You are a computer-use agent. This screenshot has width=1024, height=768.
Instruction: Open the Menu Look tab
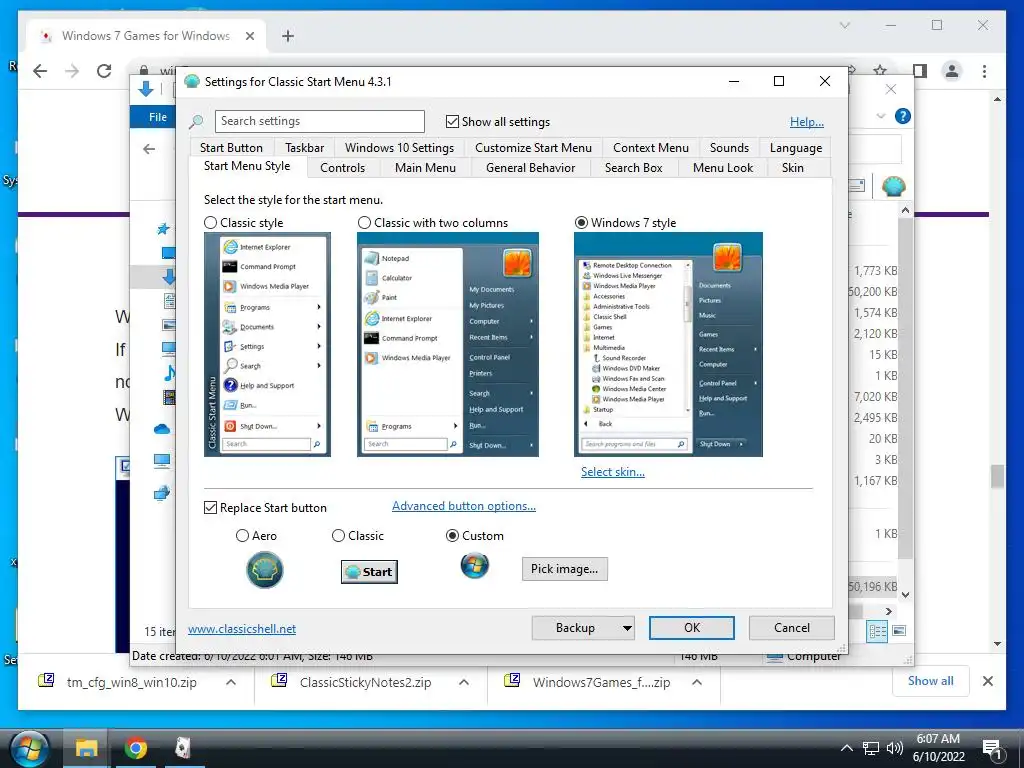point(723,168)
